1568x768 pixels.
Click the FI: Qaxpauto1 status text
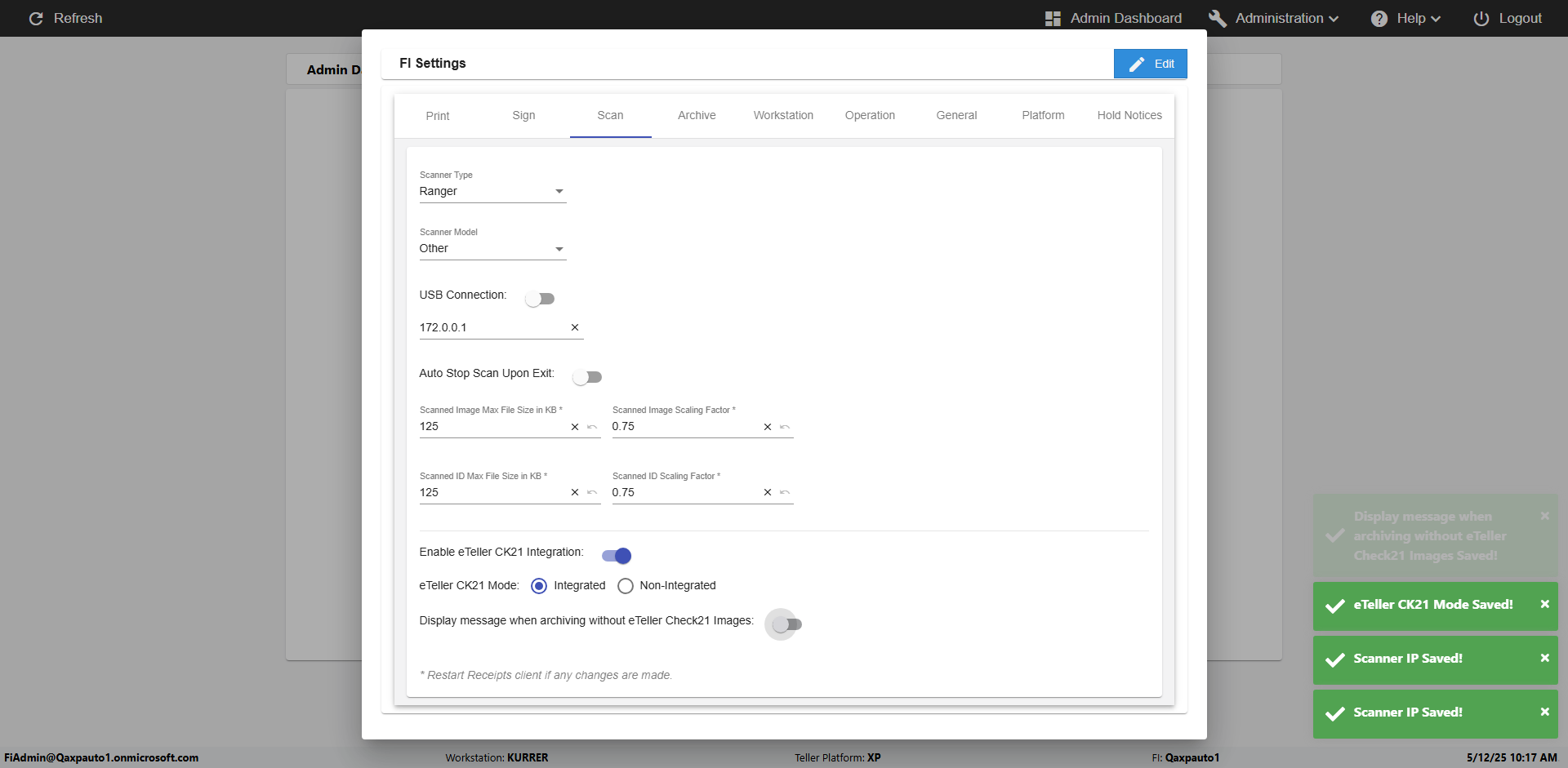tap(1186, 757)
